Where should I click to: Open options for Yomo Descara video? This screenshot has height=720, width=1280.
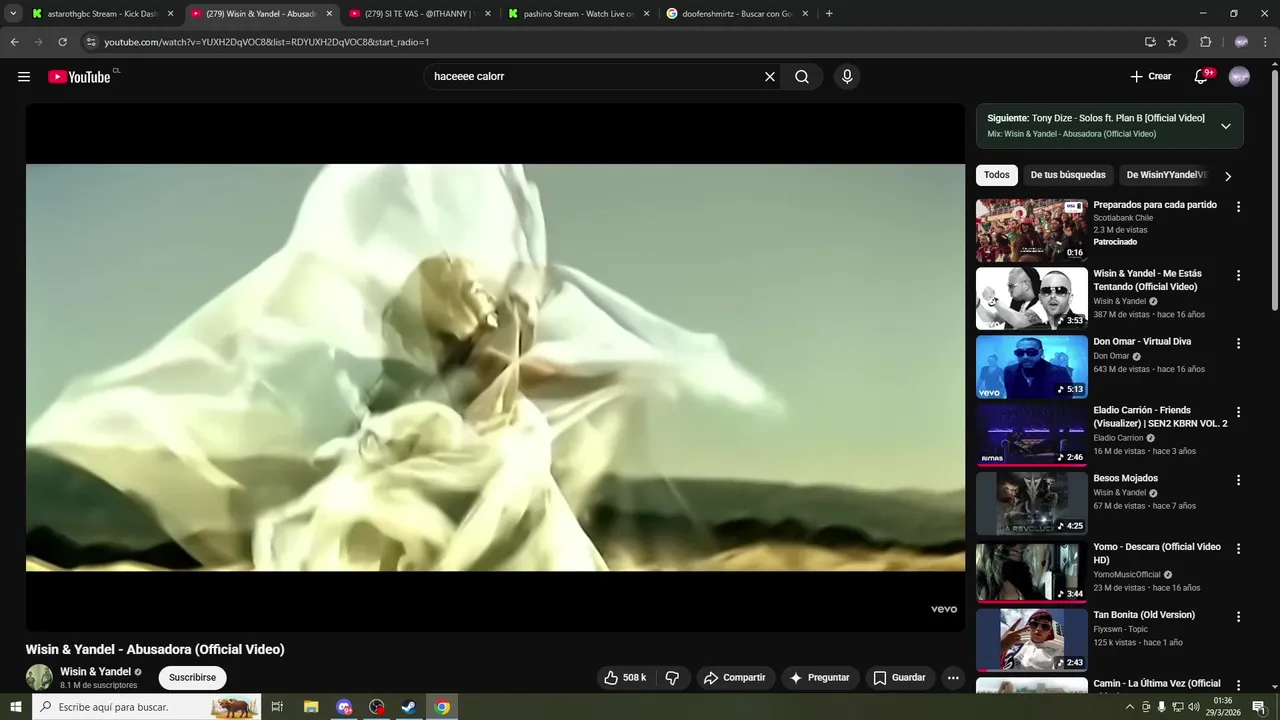(1238, 549)
